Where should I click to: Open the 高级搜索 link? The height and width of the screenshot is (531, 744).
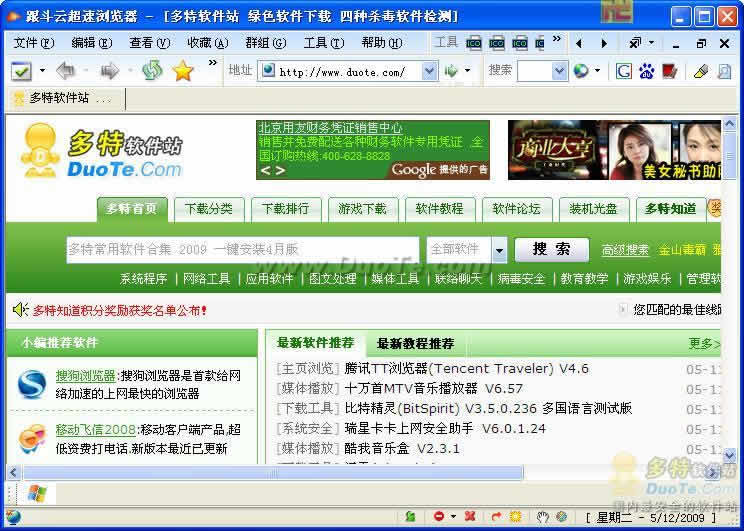625,250
